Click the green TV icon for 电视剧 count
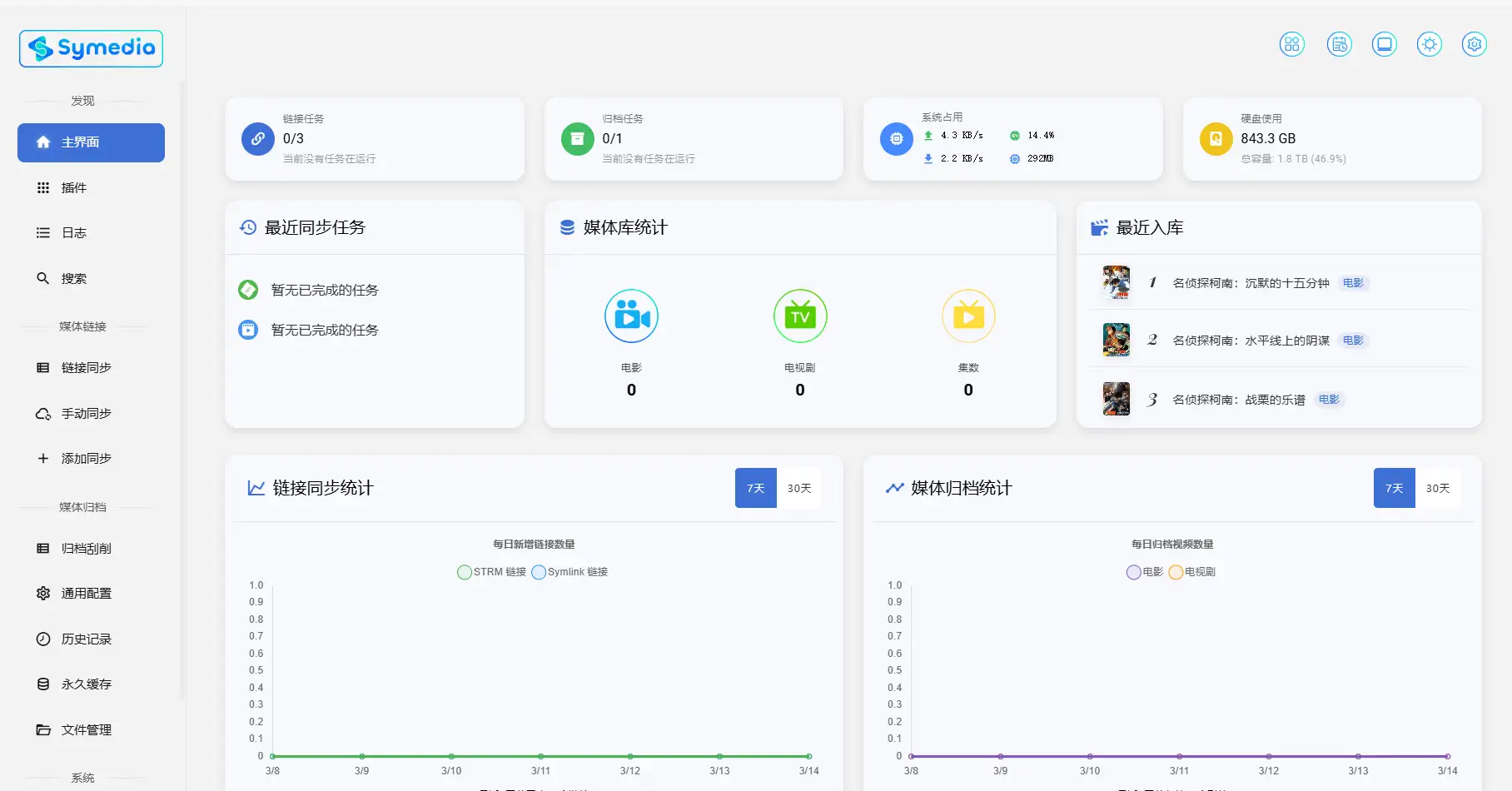1512x791 pixels. (800, 316)
